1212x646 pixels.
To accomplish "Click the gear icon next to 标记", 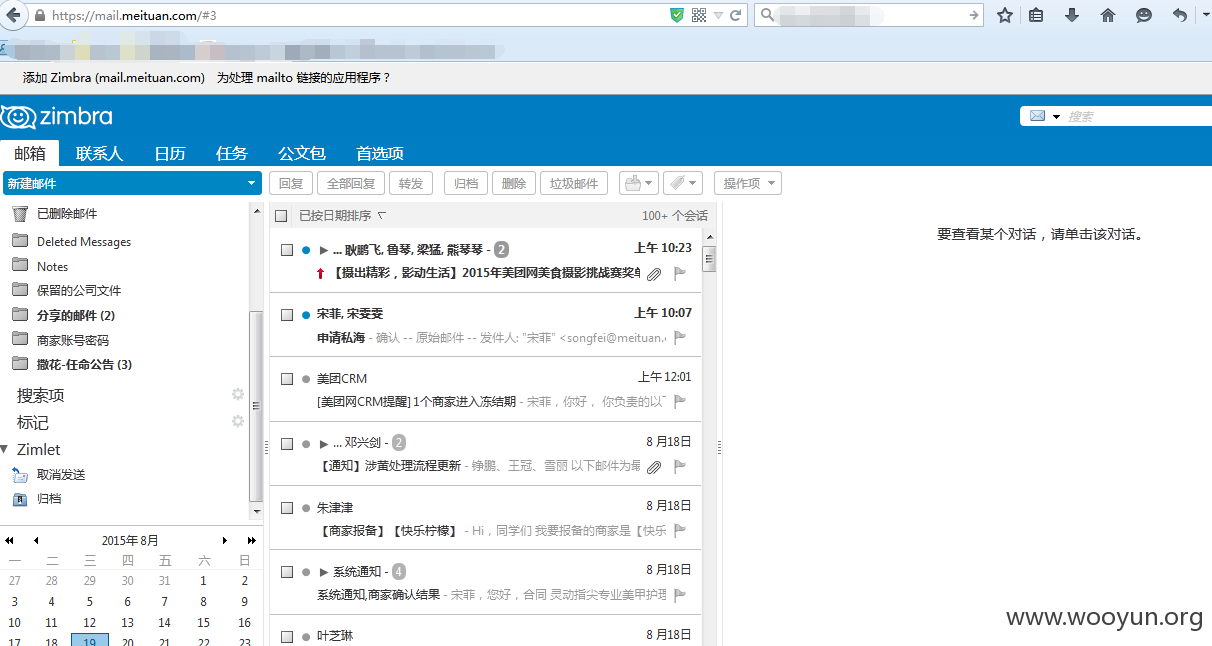I will pyautogui.click(x=238, y=421).
